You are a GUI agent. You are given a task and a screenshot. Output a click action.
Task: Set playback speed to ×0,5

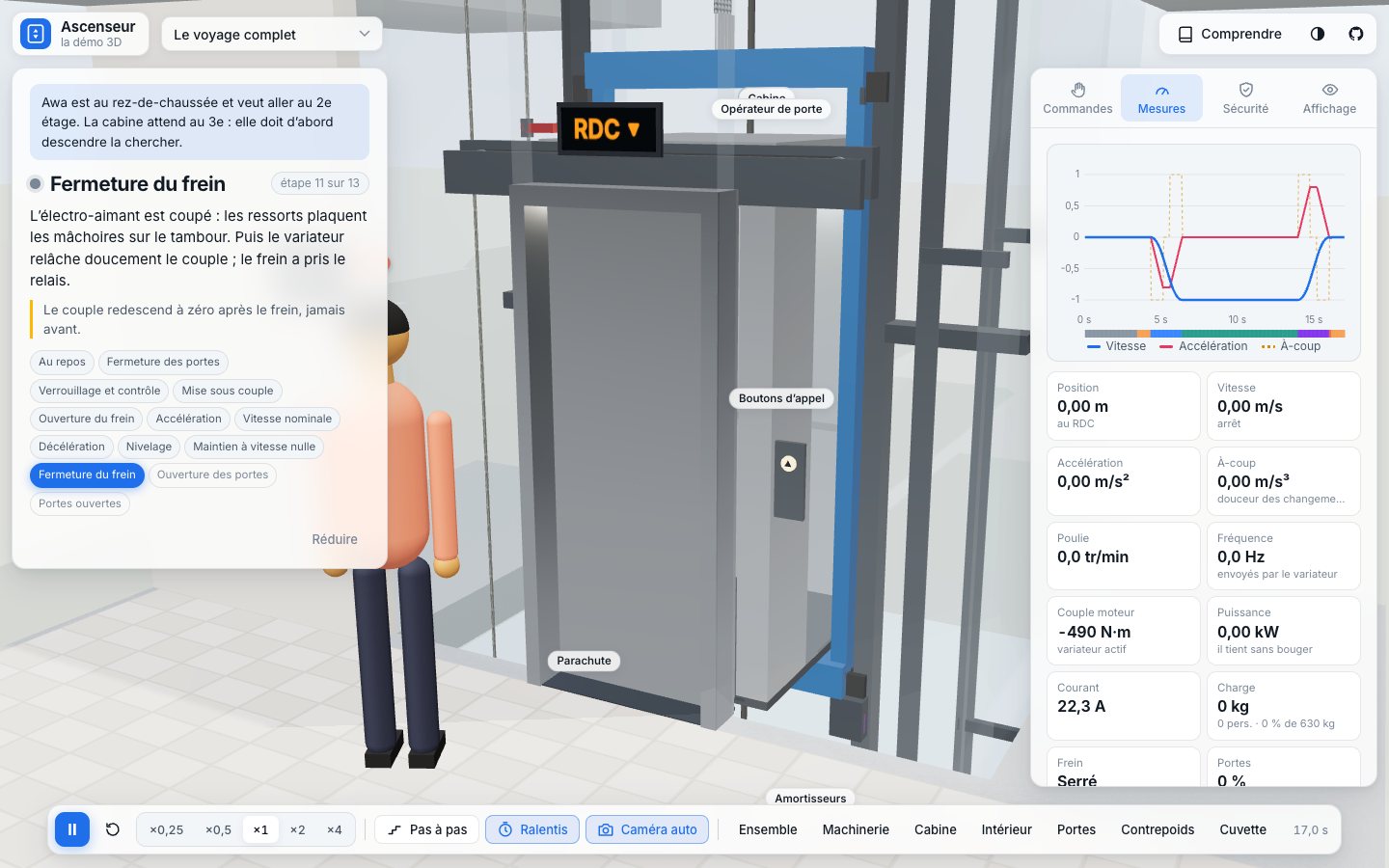218,829
